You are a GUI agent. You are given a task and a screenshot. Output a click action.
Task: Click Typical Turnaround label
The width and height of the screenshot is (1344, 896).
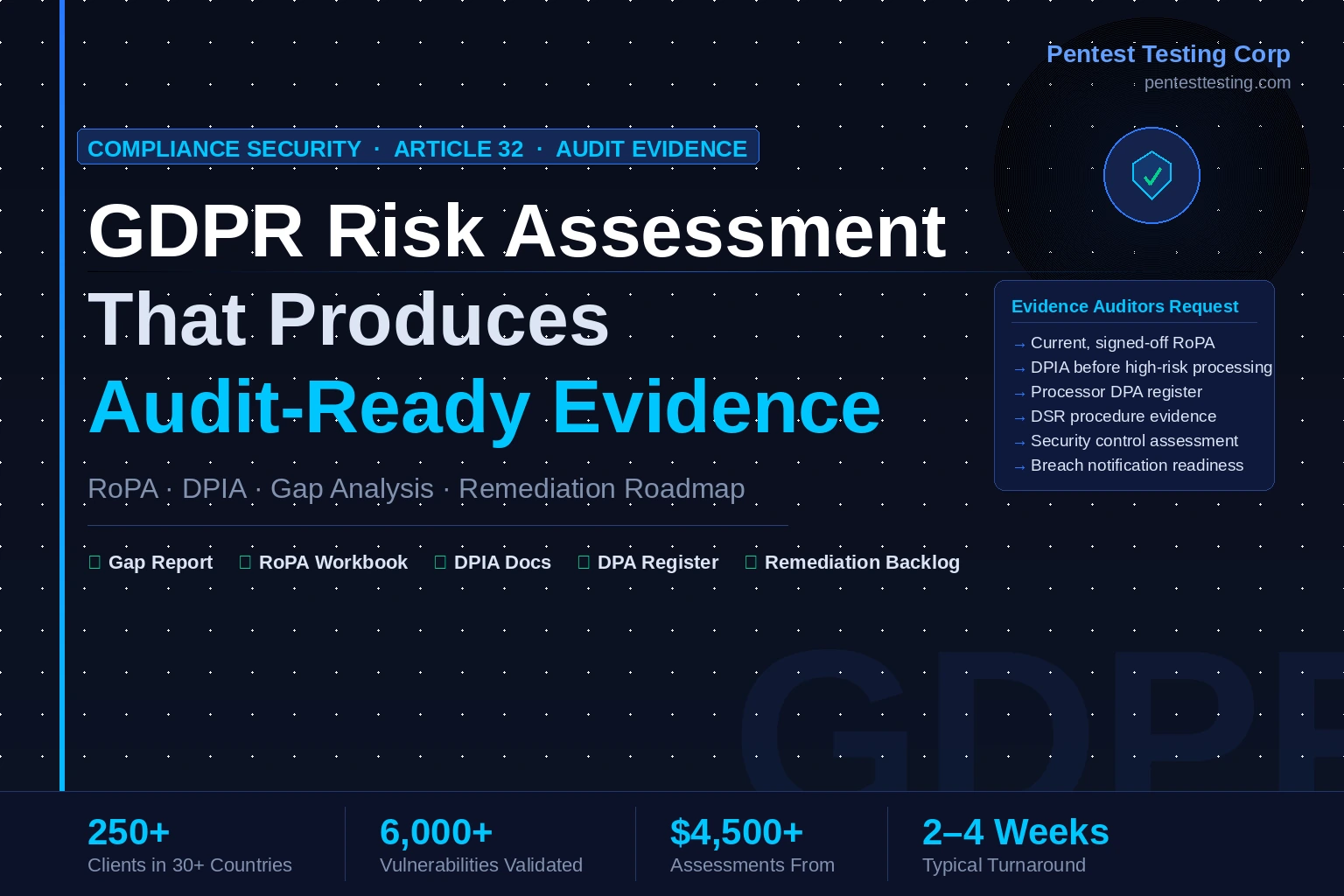pyautogui.click(x=1004, y=865)
